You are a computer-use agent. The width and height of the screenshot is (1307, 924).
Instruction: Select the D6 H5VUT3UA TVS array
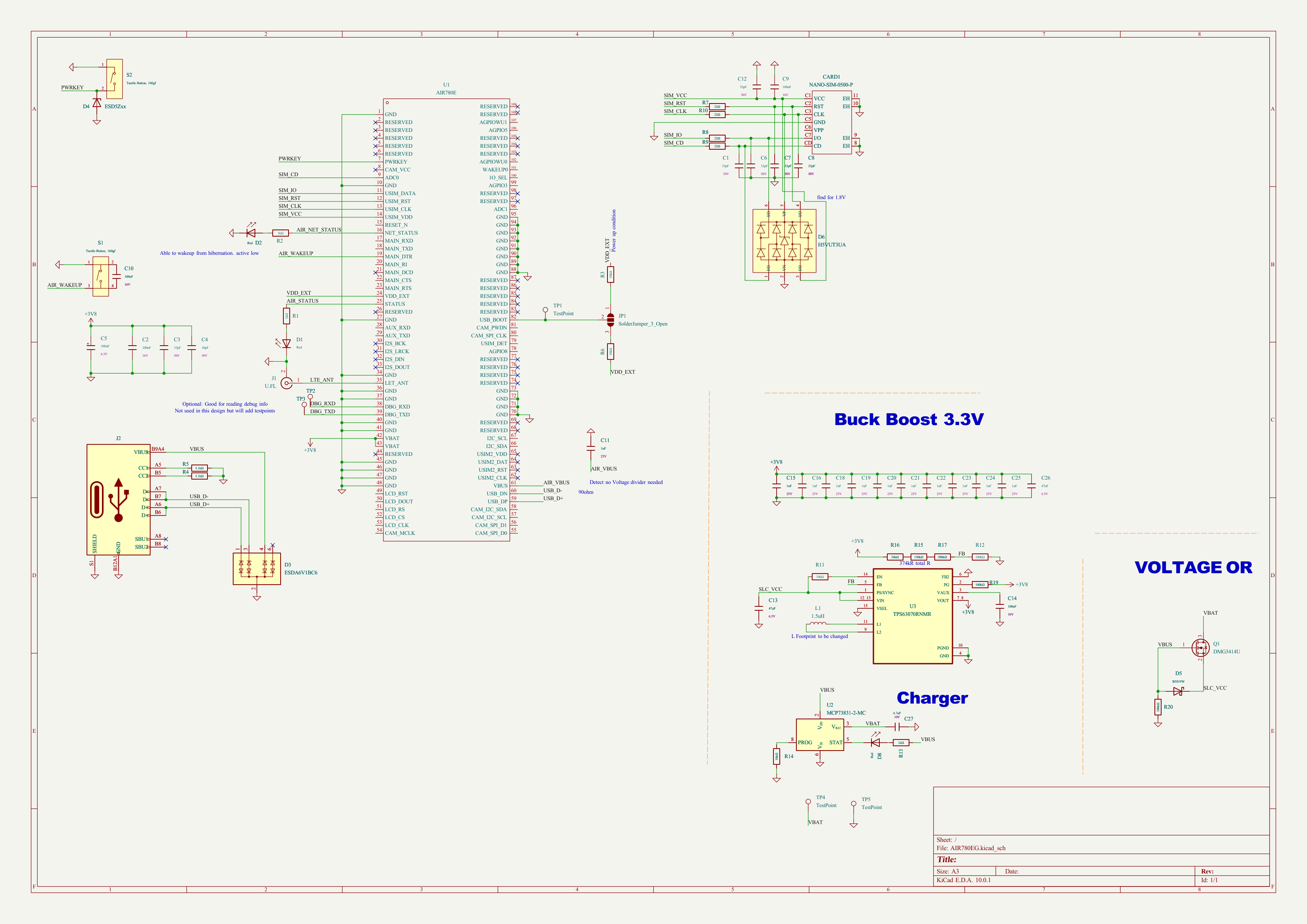[x=785, y=241]
